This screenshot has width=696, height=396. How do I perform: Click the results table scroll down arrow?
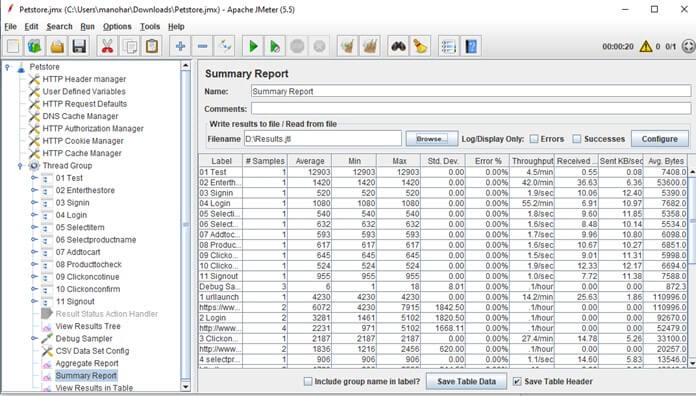(692, 363)
